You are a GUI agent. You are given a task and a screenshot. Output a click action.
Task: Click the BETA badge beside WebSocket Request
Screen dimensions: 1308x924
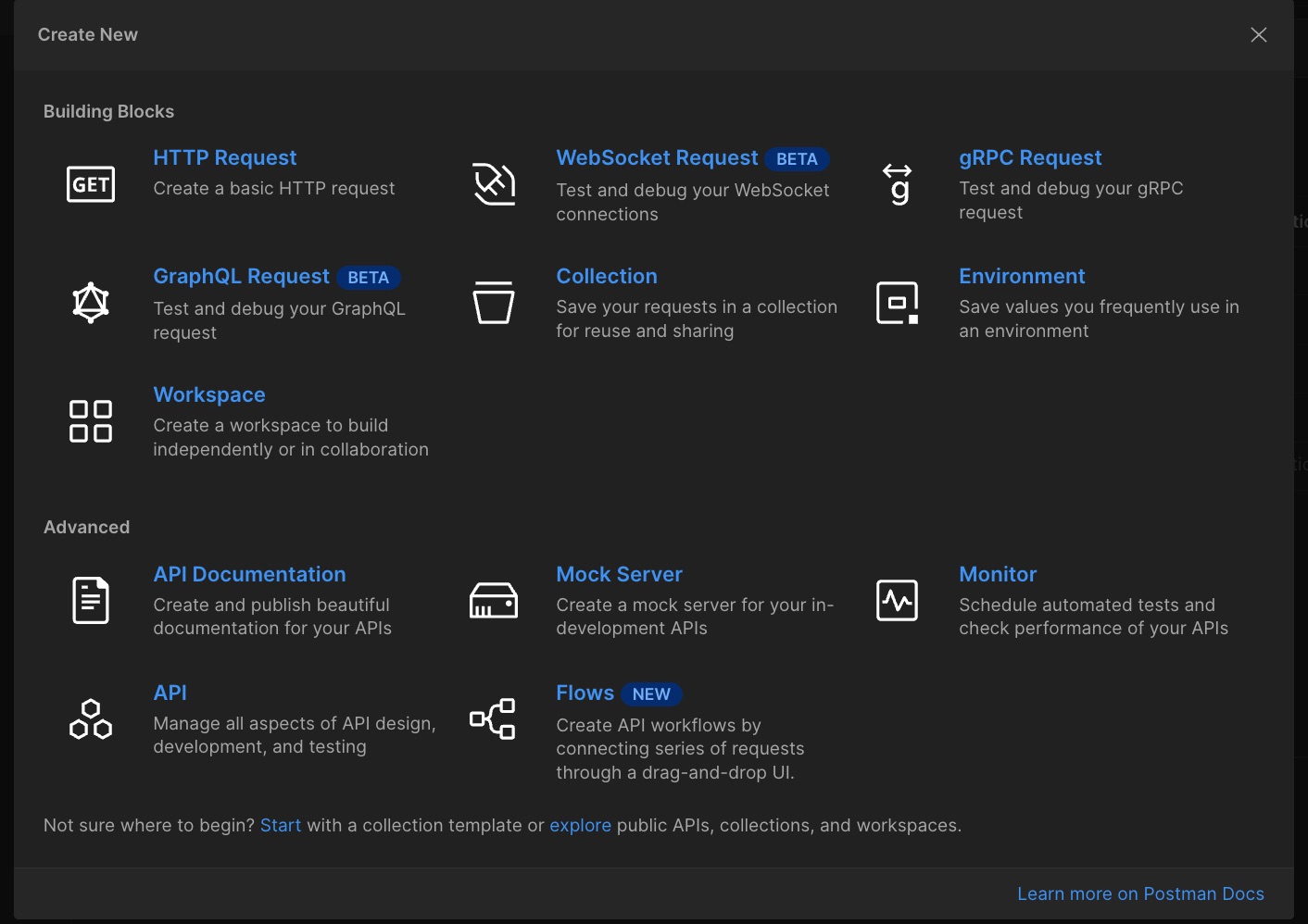click(x=797, y=159)
